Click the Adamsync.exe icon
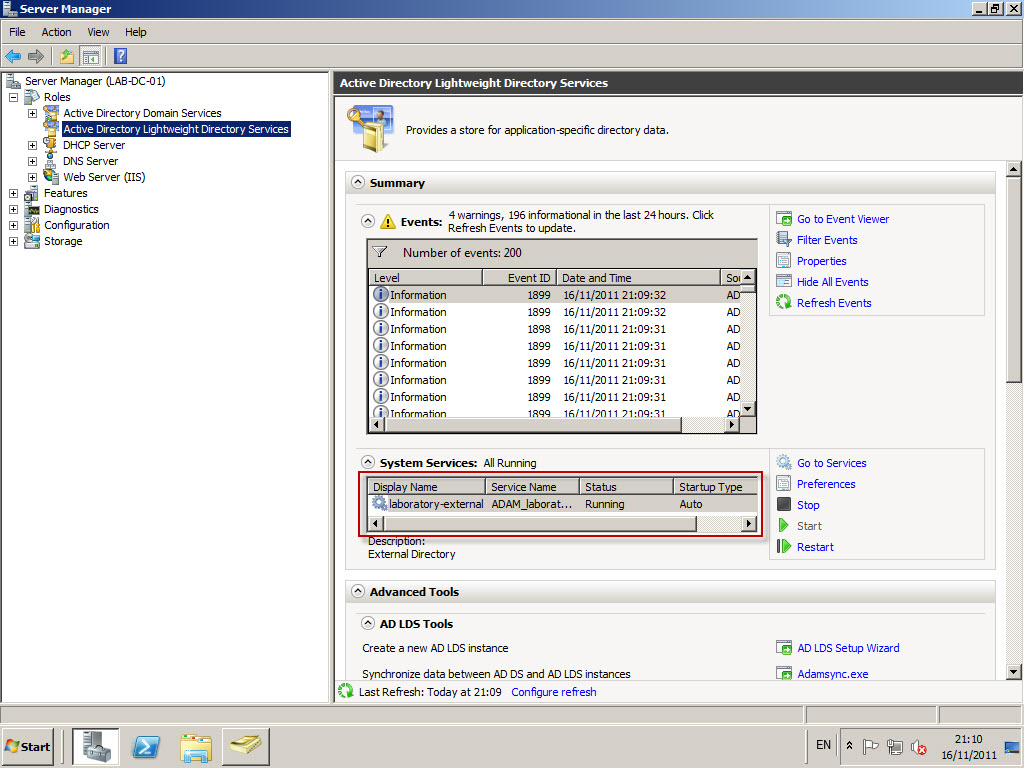Viewport: 1024px width, 768px height. tap(784, 673)
